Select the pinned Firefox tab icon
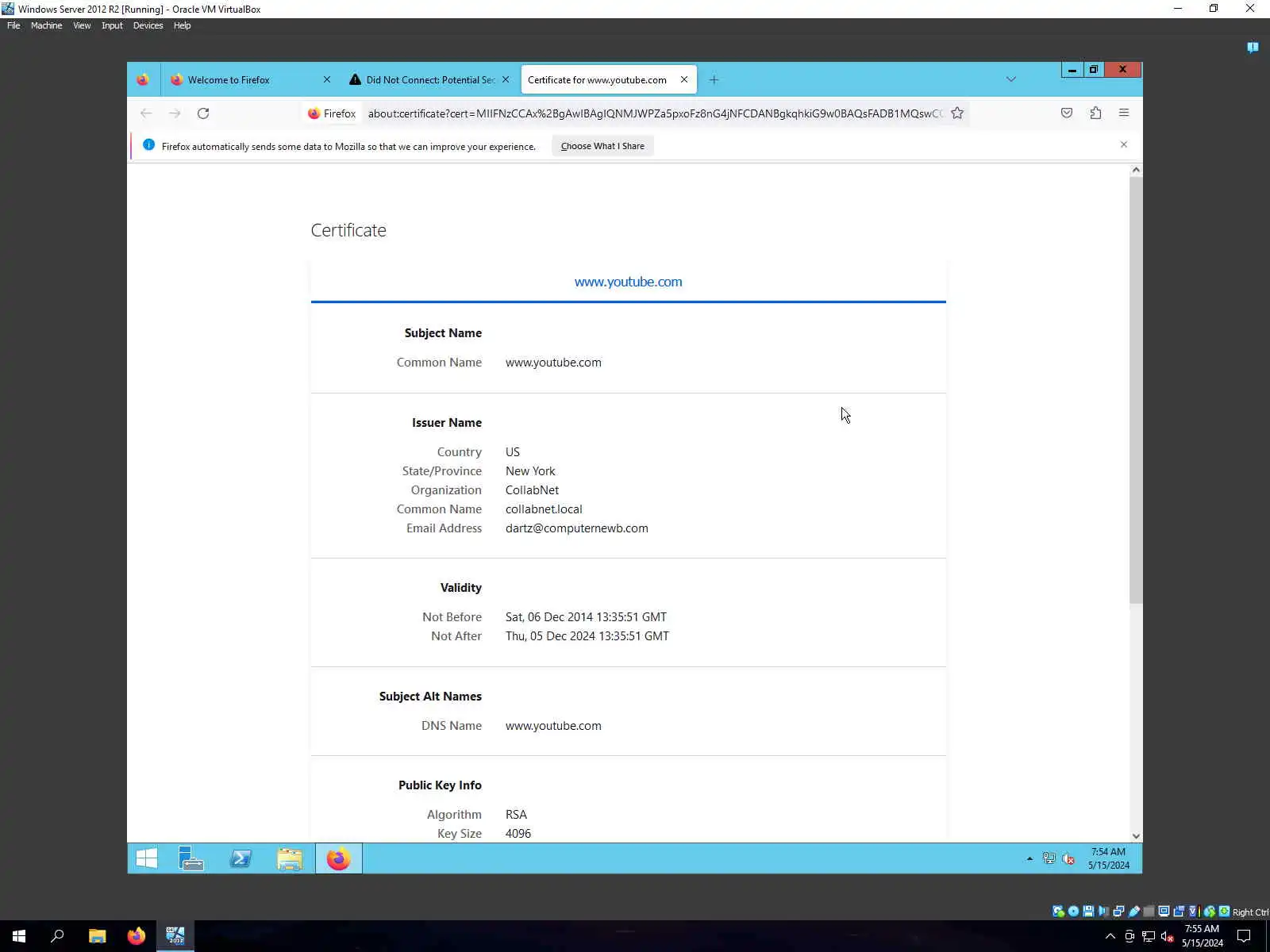Image resolution: width=1270 pixels, height=952 pixels. pos(143,79)
